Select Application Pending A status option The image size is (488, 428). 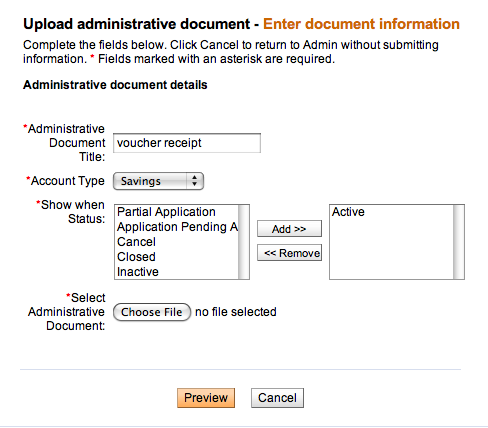click(x=177, y=227)
